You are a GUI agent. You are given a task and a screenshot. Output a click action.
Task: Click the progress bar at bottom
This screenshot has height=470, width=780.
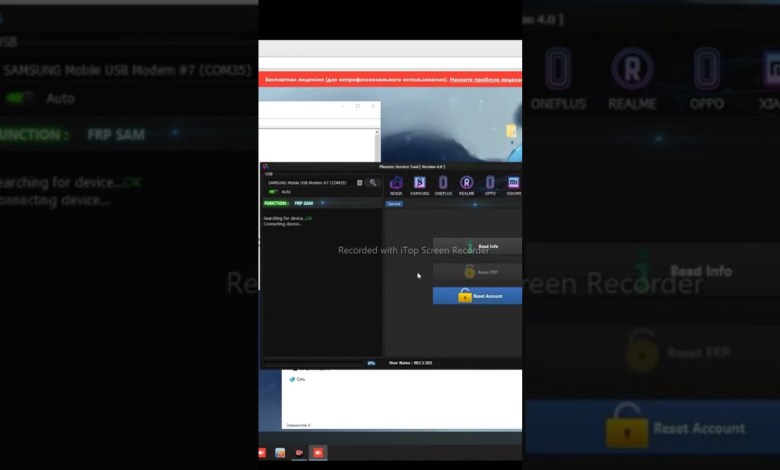[313, 363]
